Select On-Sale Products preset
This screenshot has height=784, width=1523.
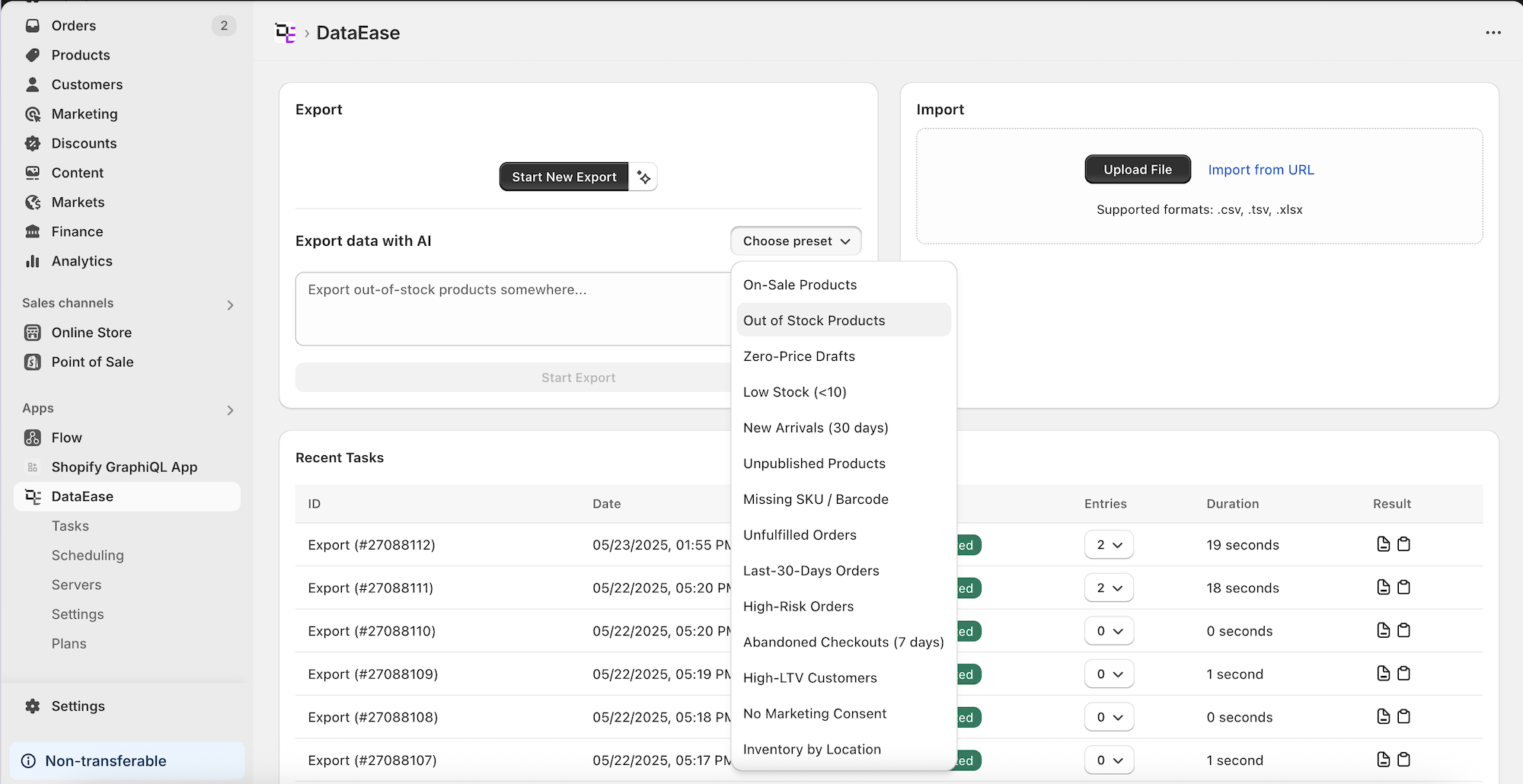coord(844,285)
